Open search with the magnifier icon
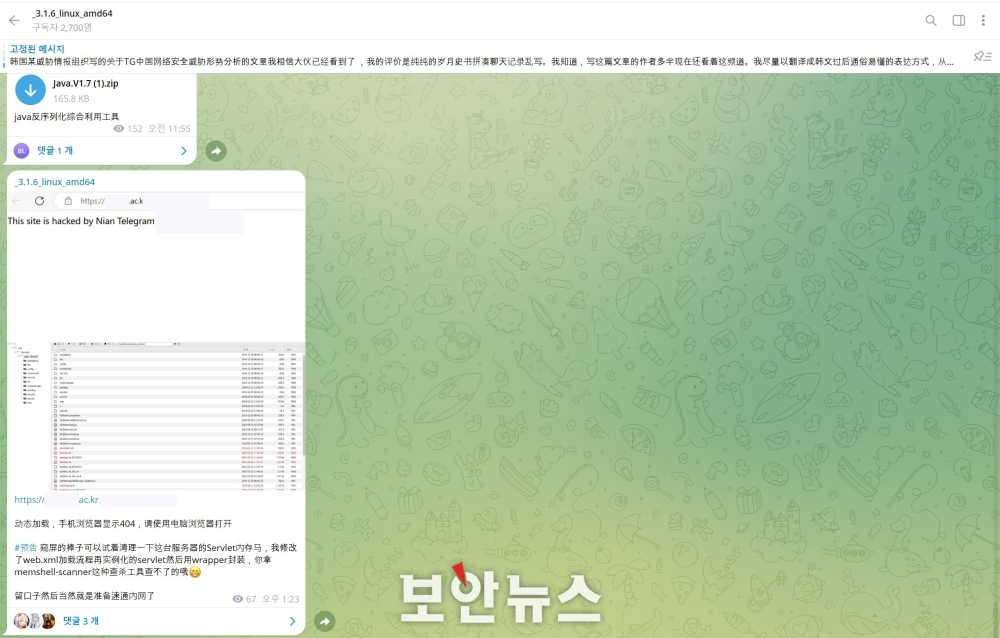Image resolution: width=1000 pixels, height=638 pixels. pyautogui.click(x=931, y=20)
